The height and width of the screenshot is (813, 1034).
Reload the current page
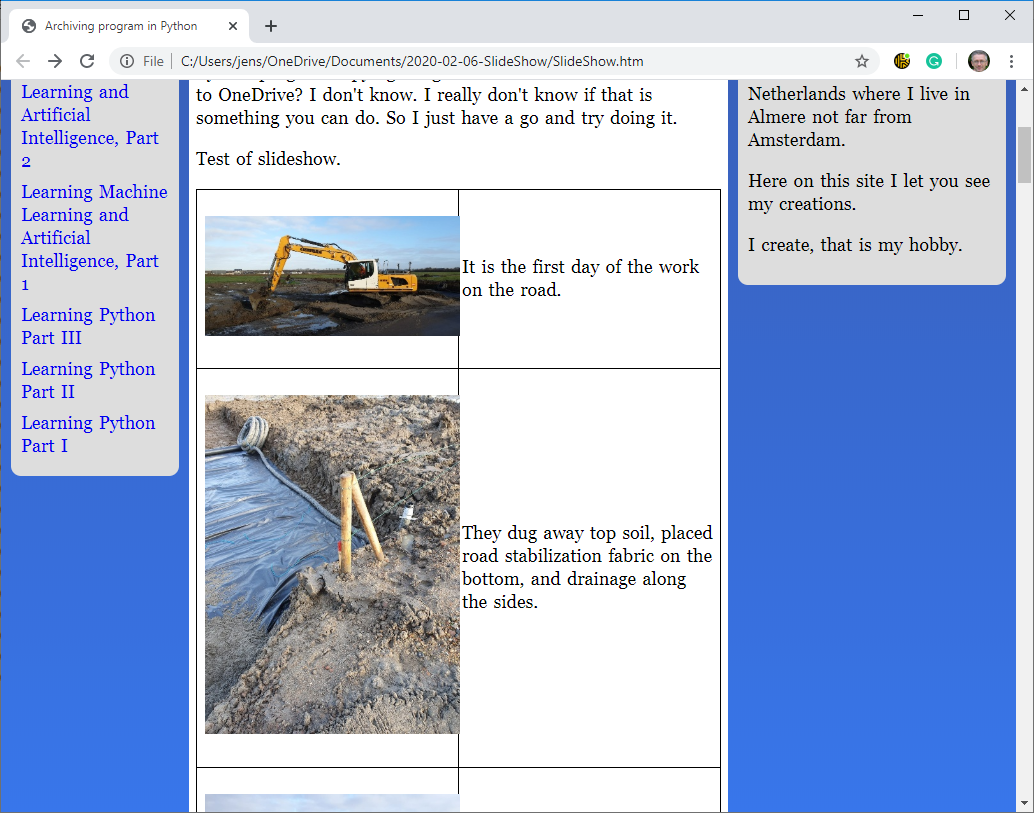coord(87,61)
